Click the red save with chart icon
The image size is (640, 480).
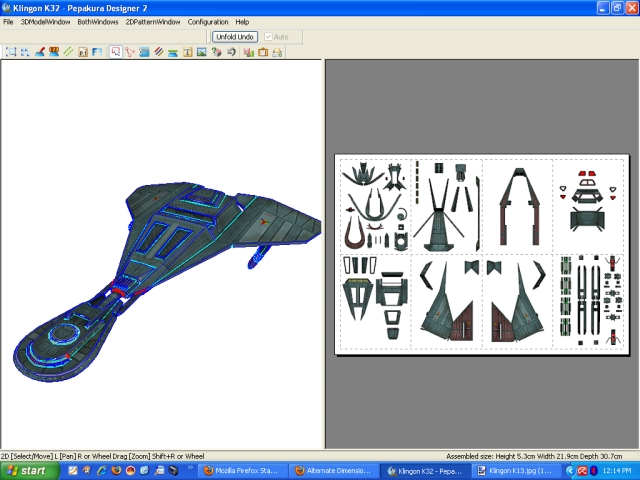(x=249, y=52)
